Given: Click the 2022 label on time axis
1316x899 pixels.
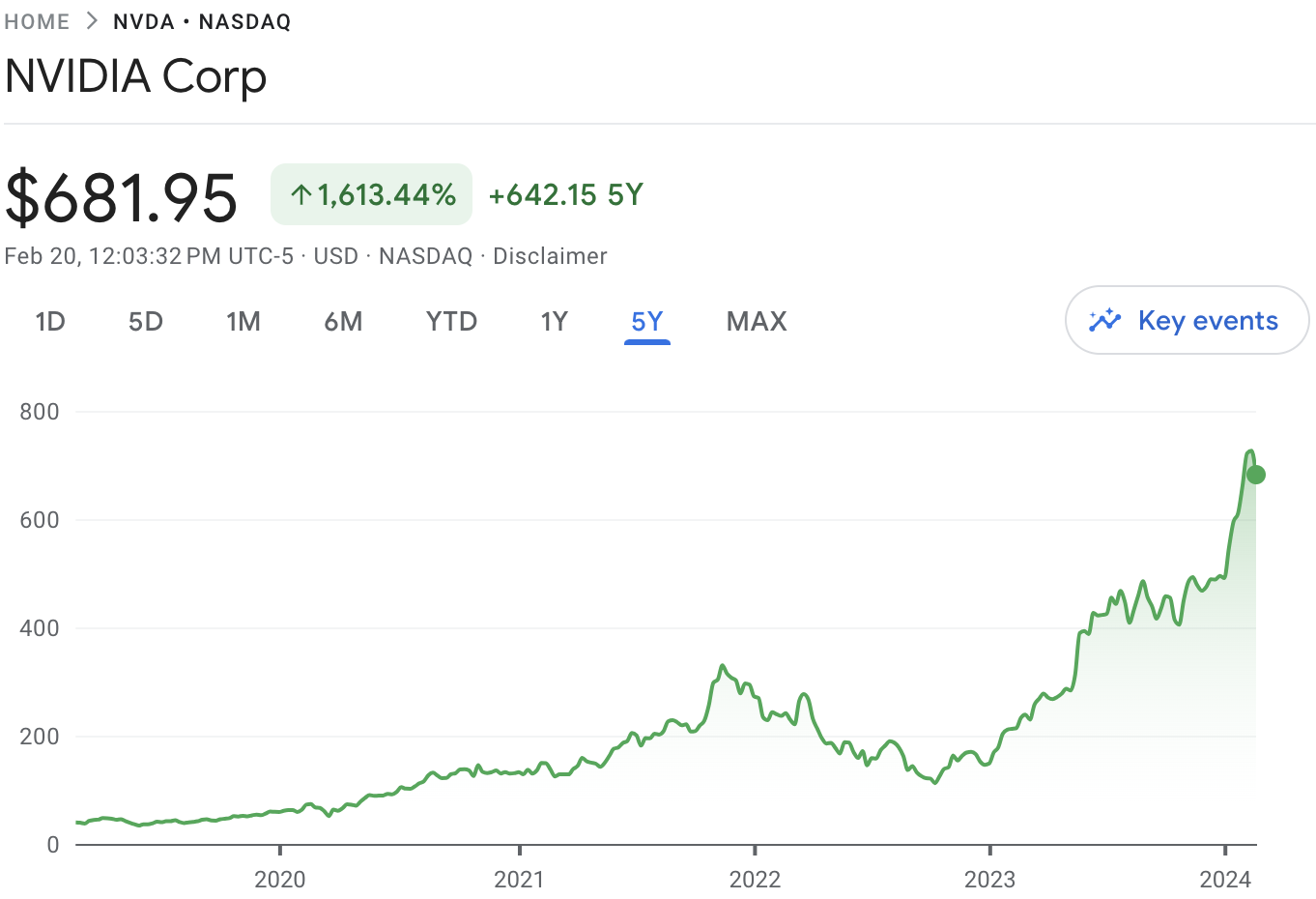Looking at the screenshot, I should pos(755,879).
